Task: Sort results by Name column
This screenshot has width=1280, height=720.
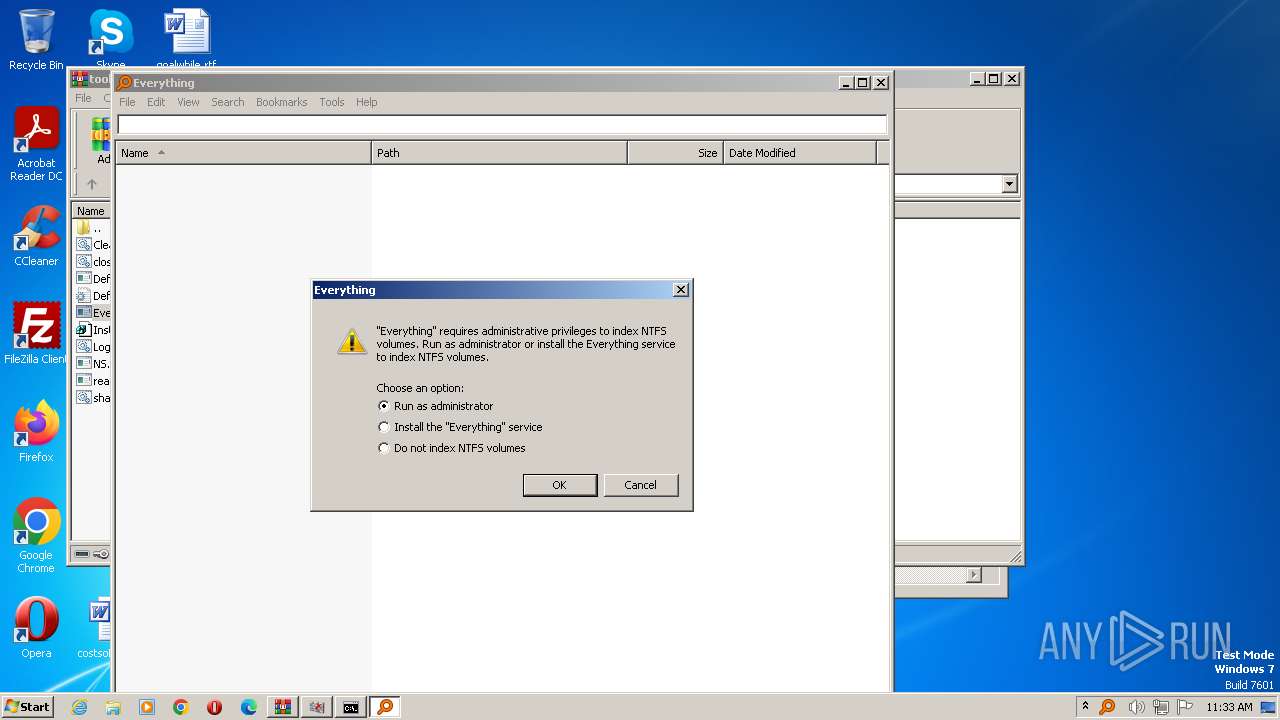Action: point(243,153)
